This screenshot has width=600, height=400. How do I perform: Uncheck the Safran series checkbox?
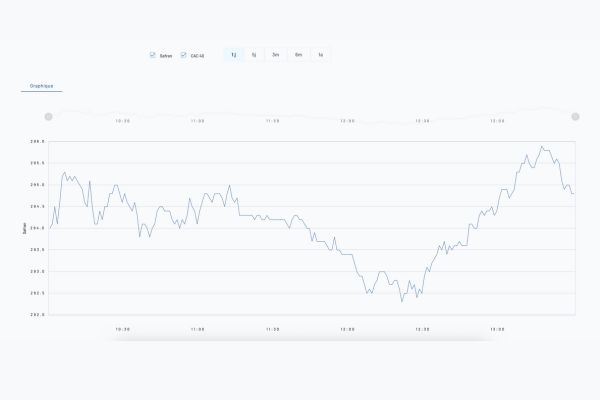[x=152, y=55]
